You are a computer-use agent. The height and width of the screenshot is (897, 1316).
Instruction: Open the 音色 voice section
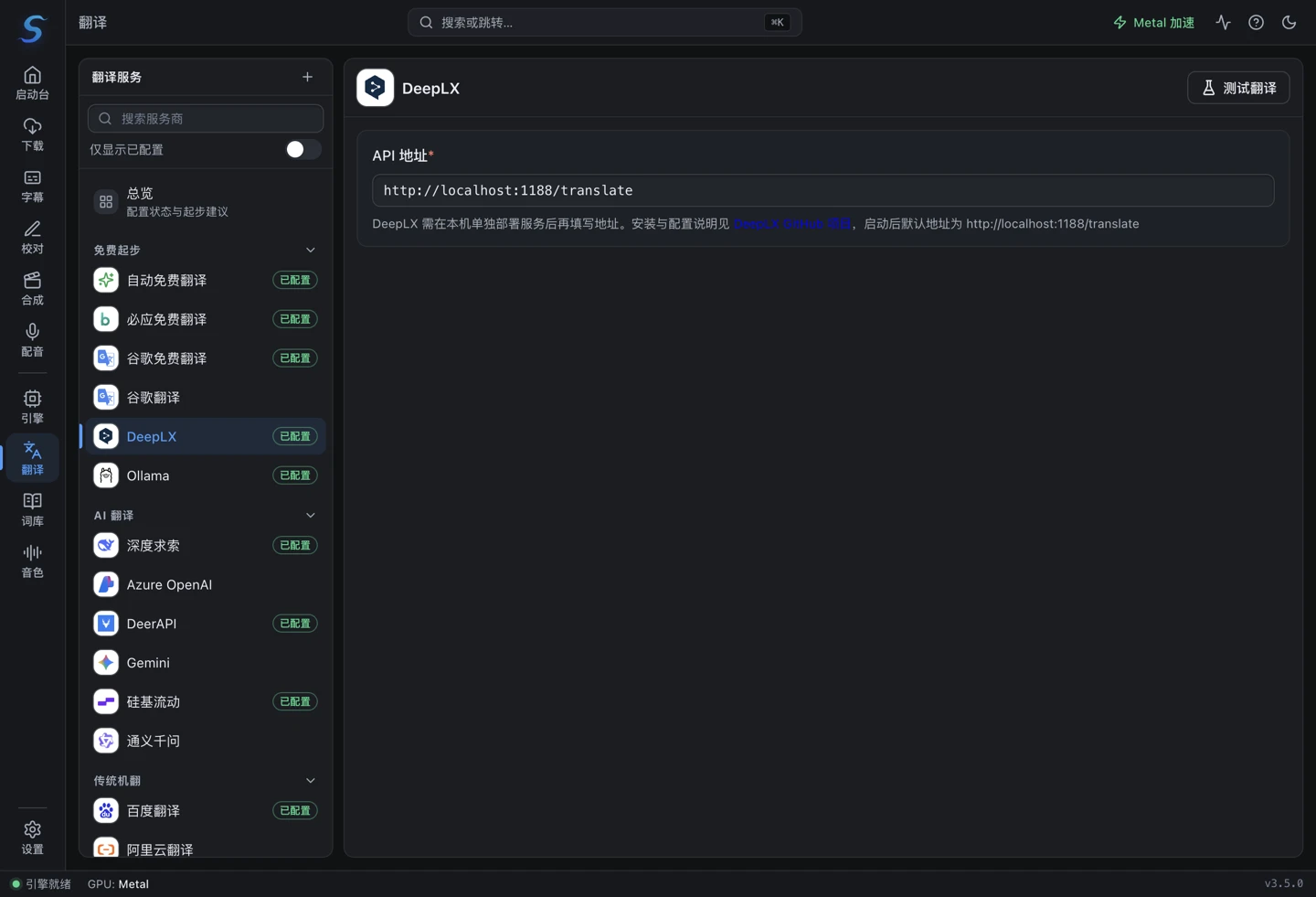33,560
